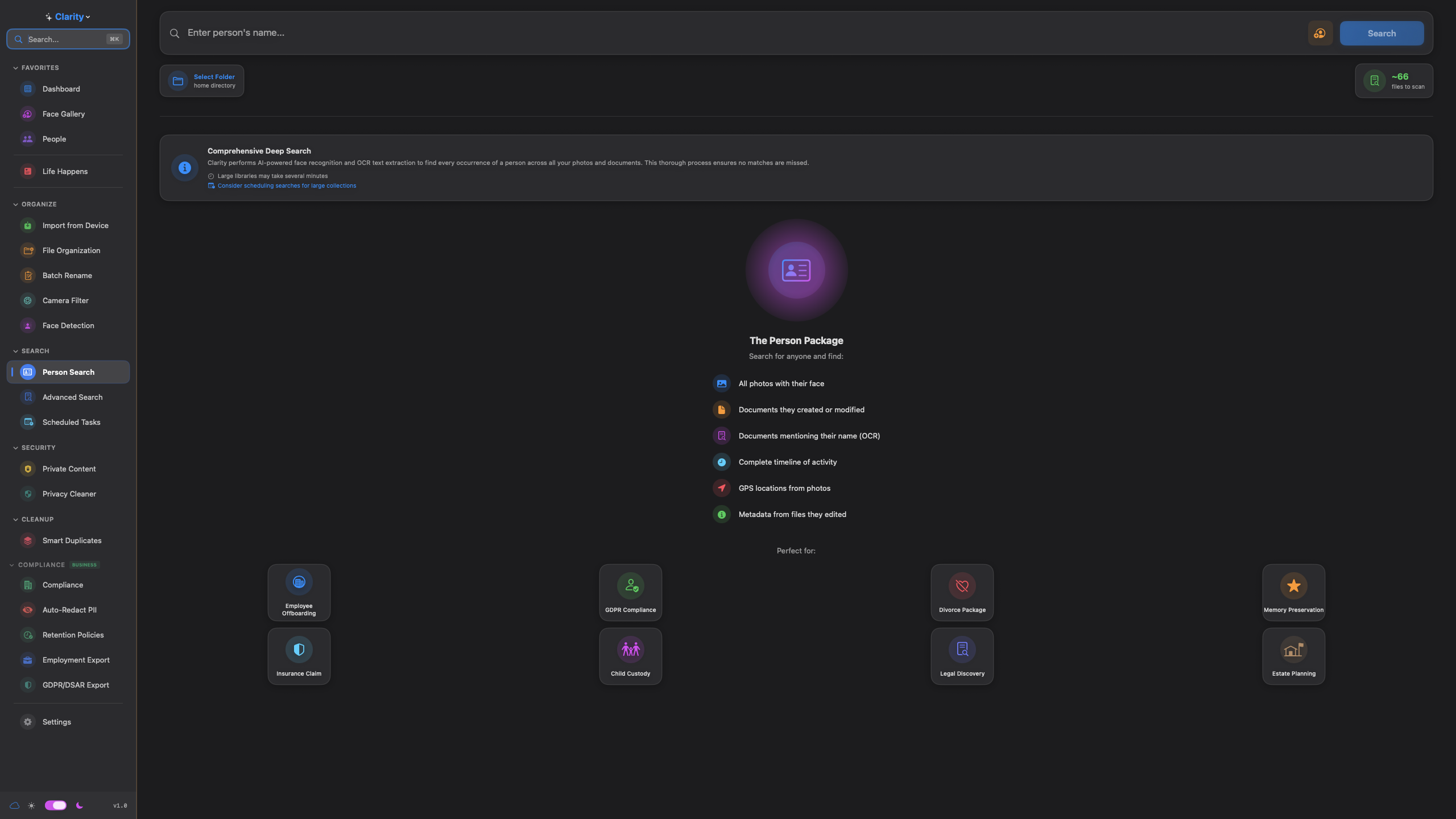Click the Divorce Package broken-heart icon
The width and height of the screenshot is (1456, 819).
click(x=962, y=586)
